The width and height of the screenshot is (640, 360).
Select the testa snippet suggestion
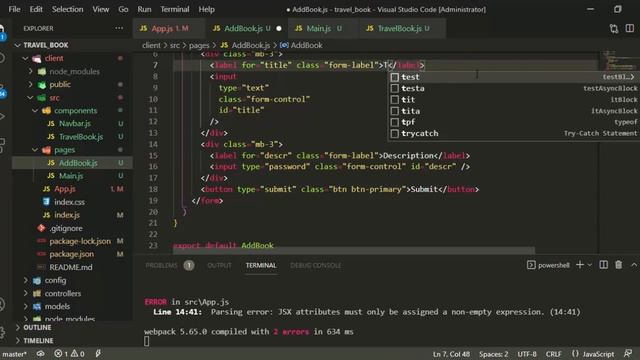[514, 88]
